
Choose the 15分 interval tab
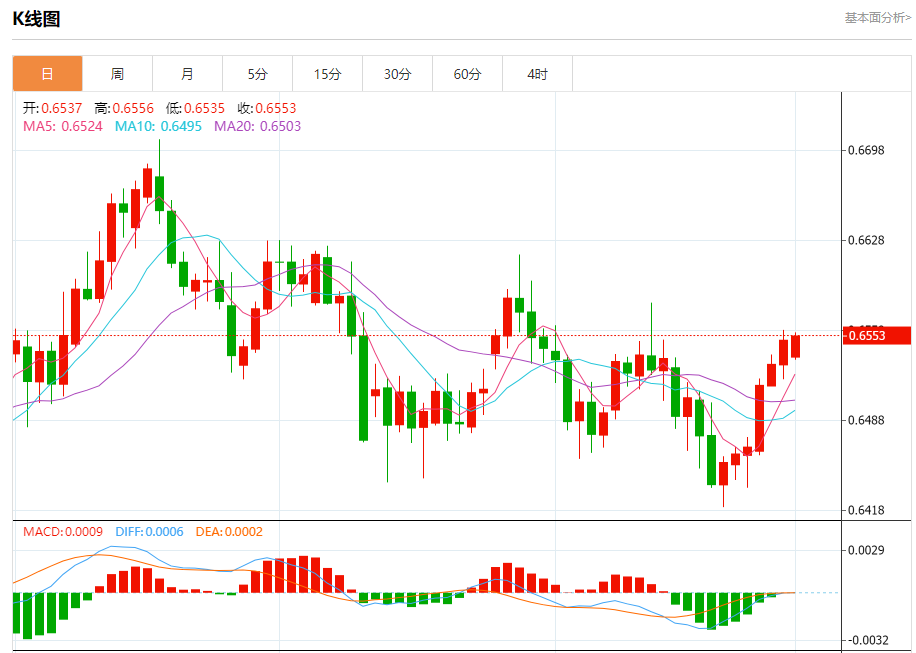[x=327, y=74]
